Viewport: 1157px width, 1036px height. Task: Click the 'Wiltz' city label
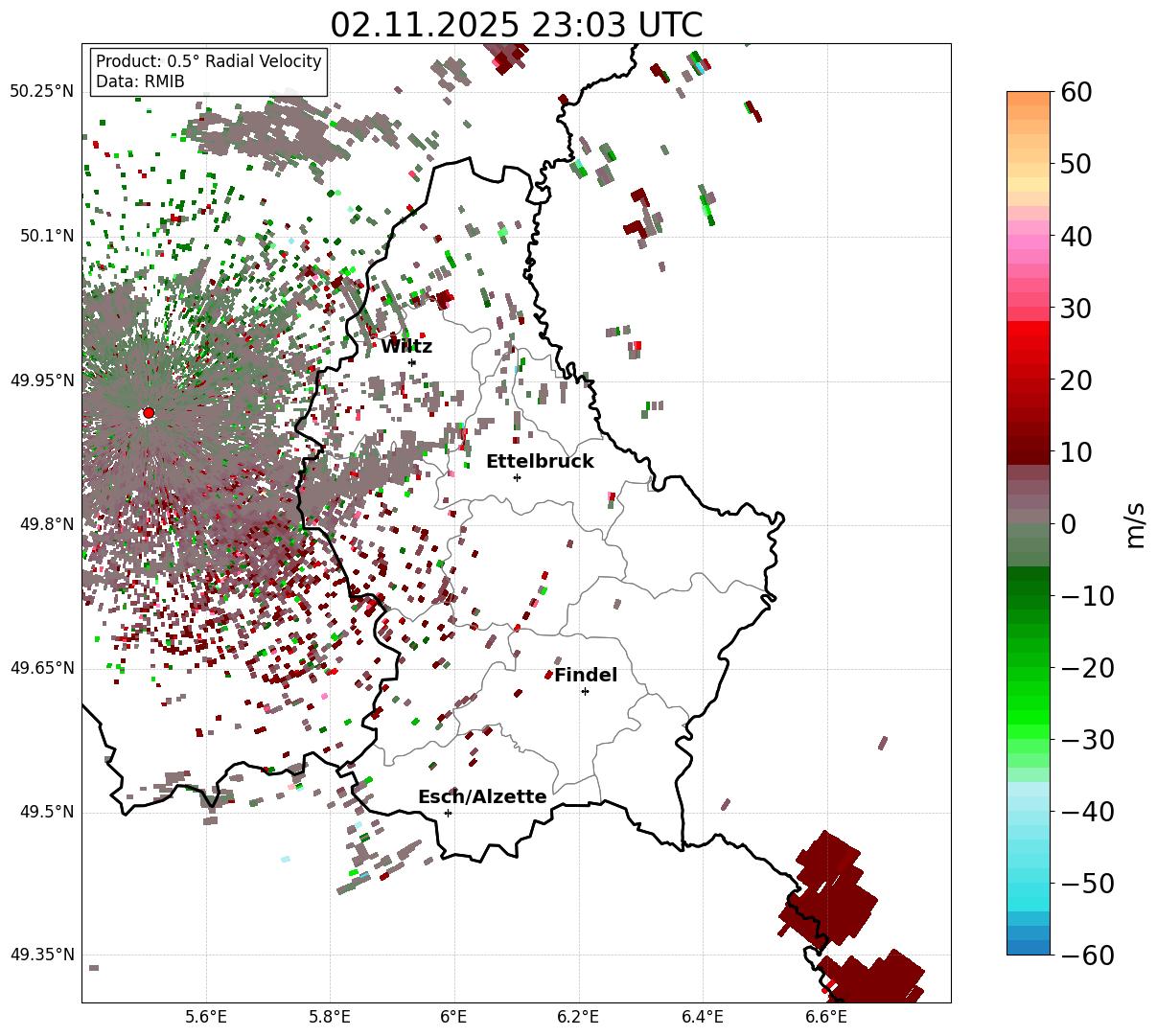click(406, 347)
